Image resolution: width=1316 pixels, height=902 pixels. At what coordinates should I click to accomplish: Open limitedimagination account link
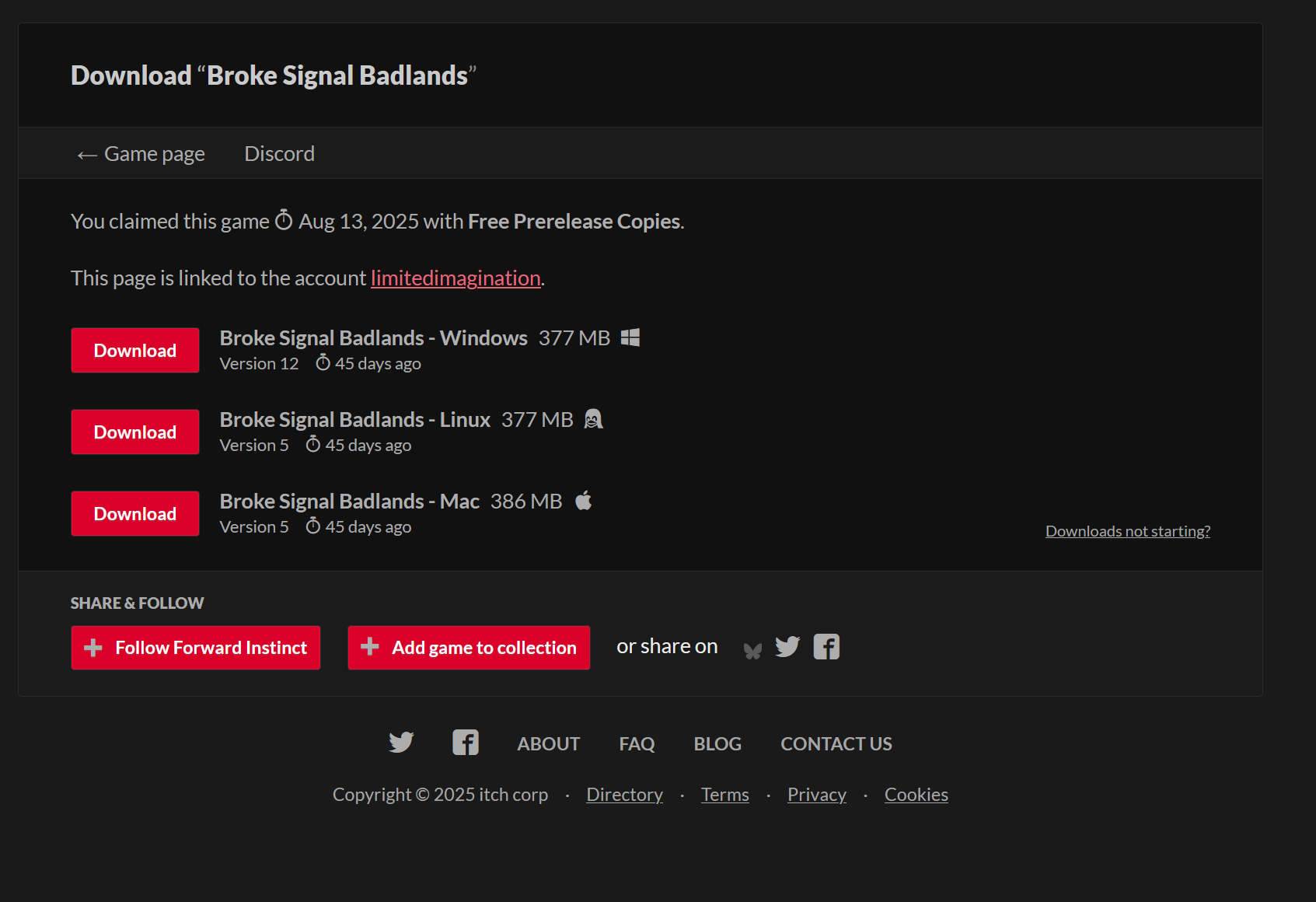(456, 278)
